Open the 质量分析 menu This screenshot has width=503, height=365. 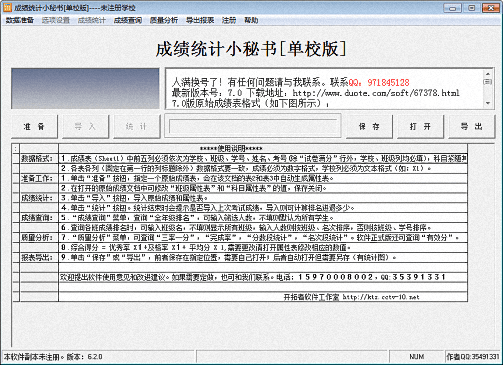click(x=164, y=20)
